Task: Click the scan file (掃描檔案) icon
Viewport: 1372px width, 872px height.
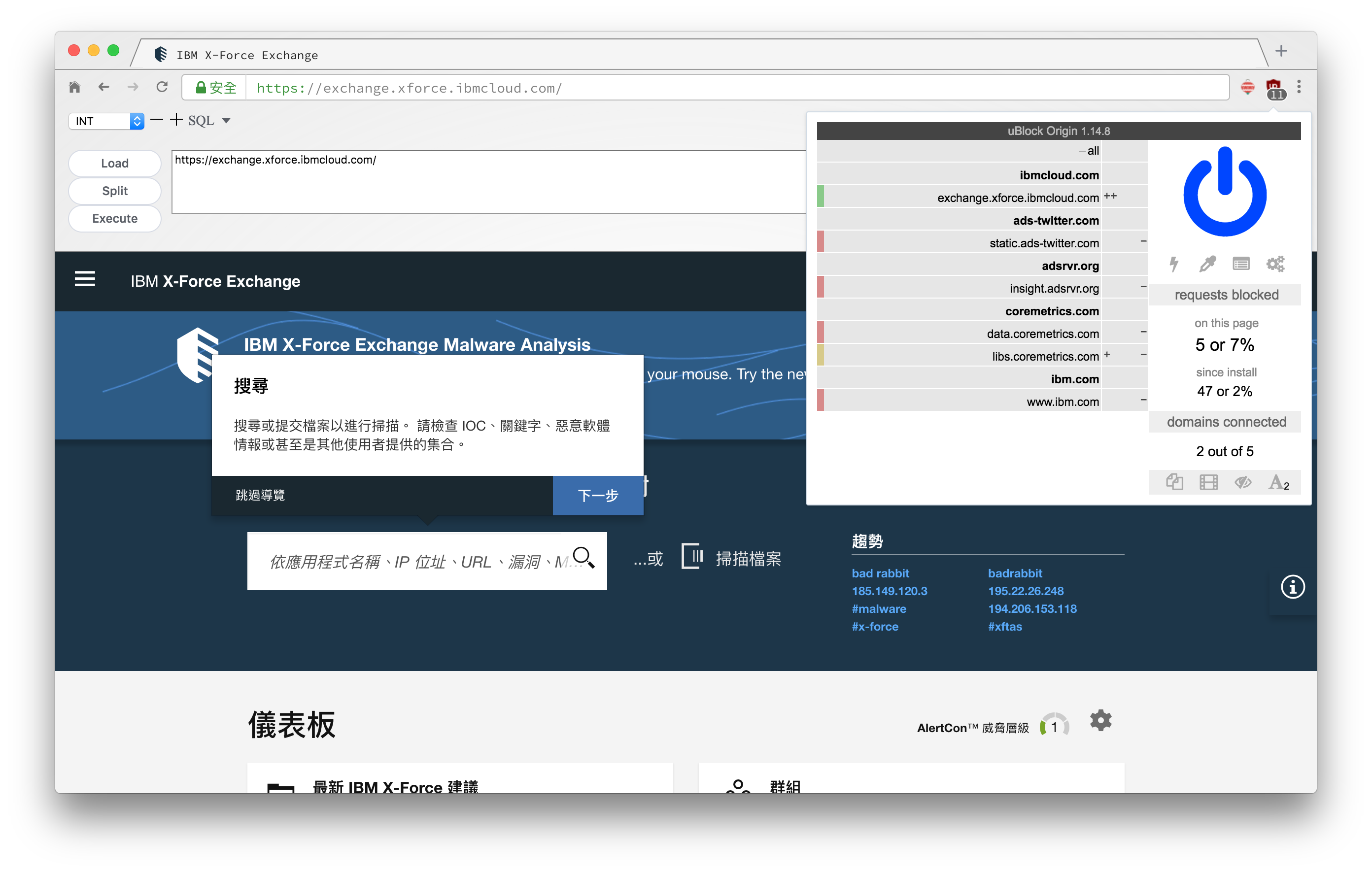Action: (x=692, y=557)
